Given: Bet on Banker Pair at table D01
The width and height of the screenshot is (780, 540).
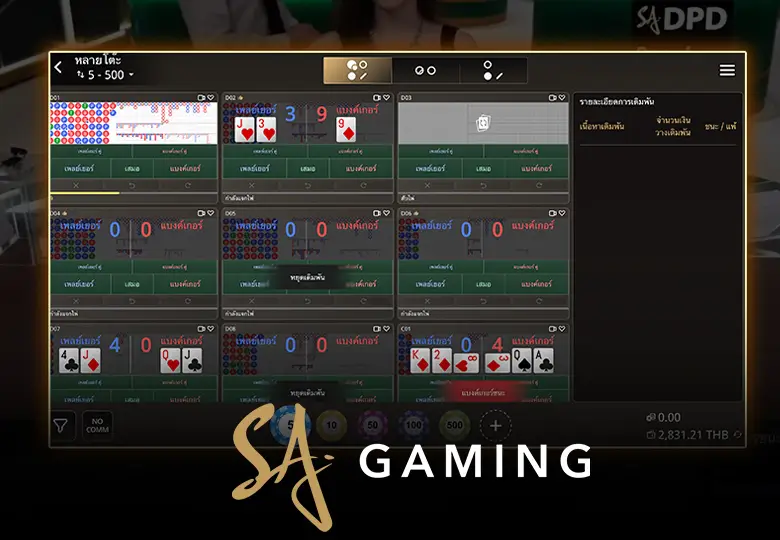Looking at the screenshot, I should pos(175,151).
